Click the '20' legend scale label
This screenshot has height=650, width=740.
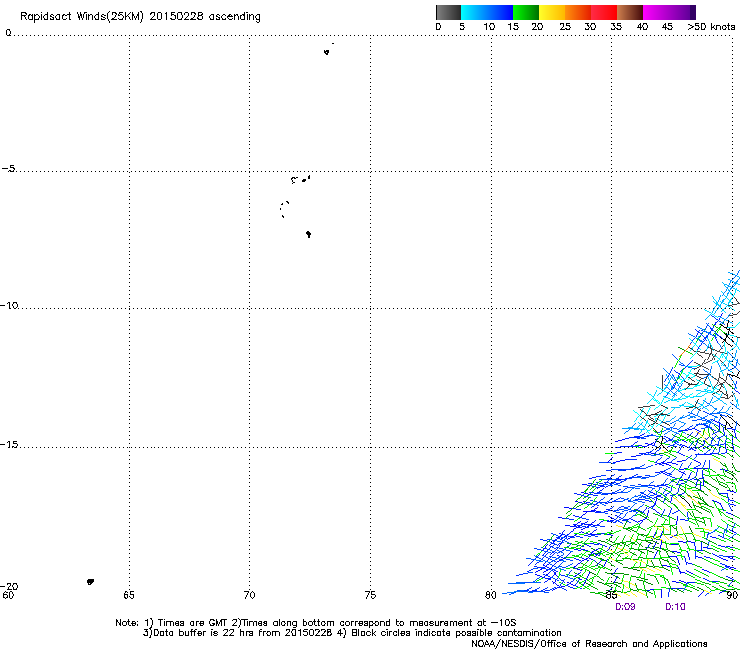[x=537, y=27]
